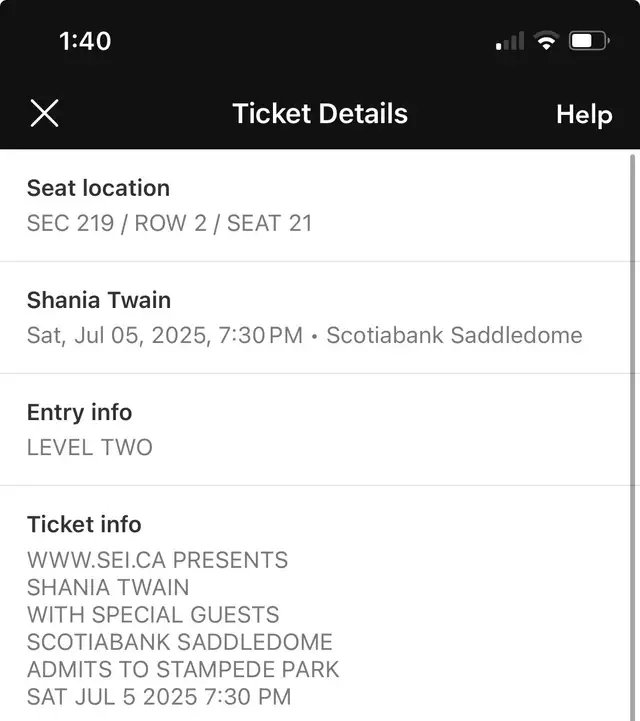Click the Ticket Details title
Image resolution: width=640 pixels, height=721 pixels.
click(x=320, y=114)
